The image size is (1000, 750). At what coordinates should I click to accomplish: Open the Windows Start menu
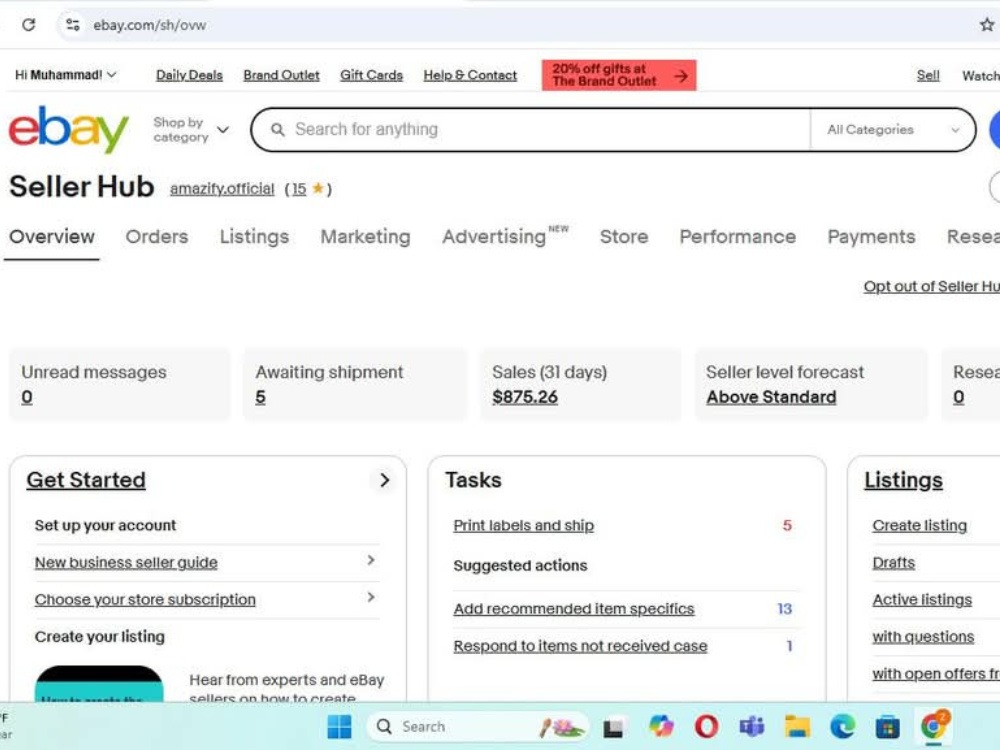pyautogui.click(x=339, y=726)
